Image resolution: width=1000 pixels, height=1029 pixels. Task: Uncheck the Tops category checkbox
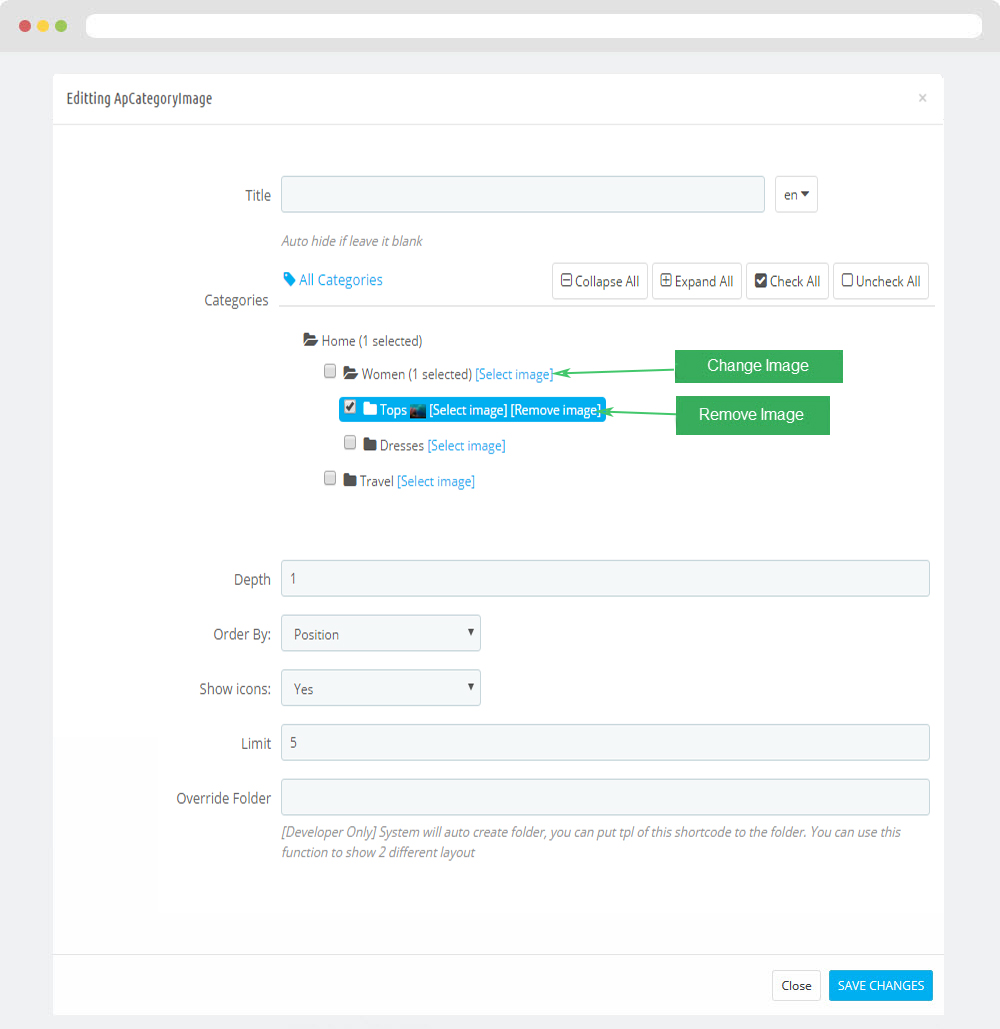click(350, 407)
